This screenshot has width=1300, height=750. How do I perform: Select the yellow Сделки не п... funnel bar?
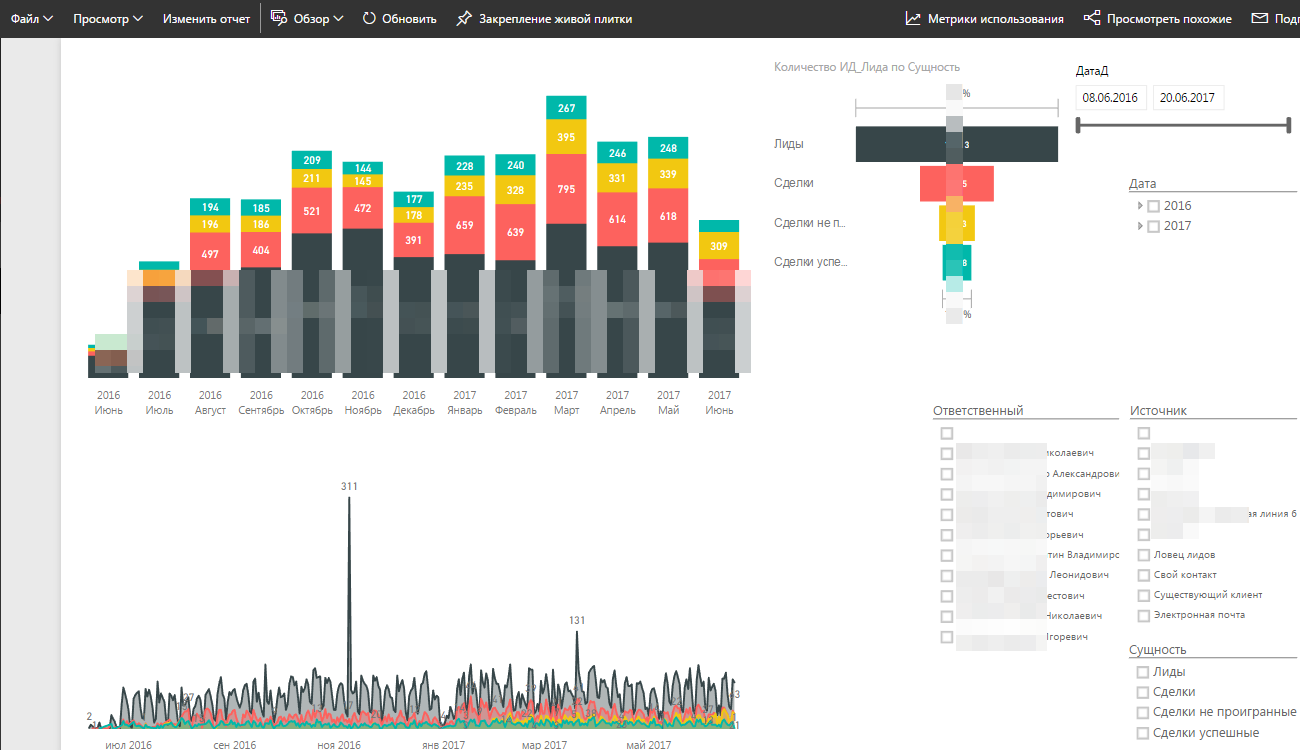pyautogui.click(x=957, y=223)
